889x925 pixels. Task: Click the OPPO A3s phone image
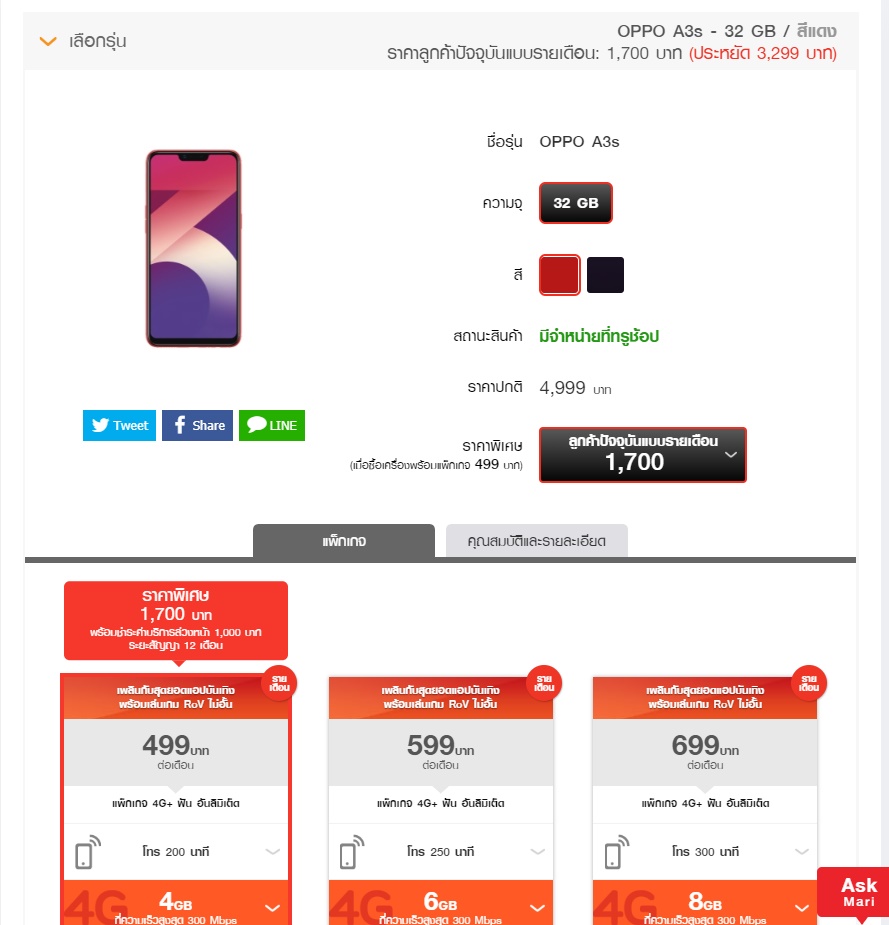pos(193,248)
